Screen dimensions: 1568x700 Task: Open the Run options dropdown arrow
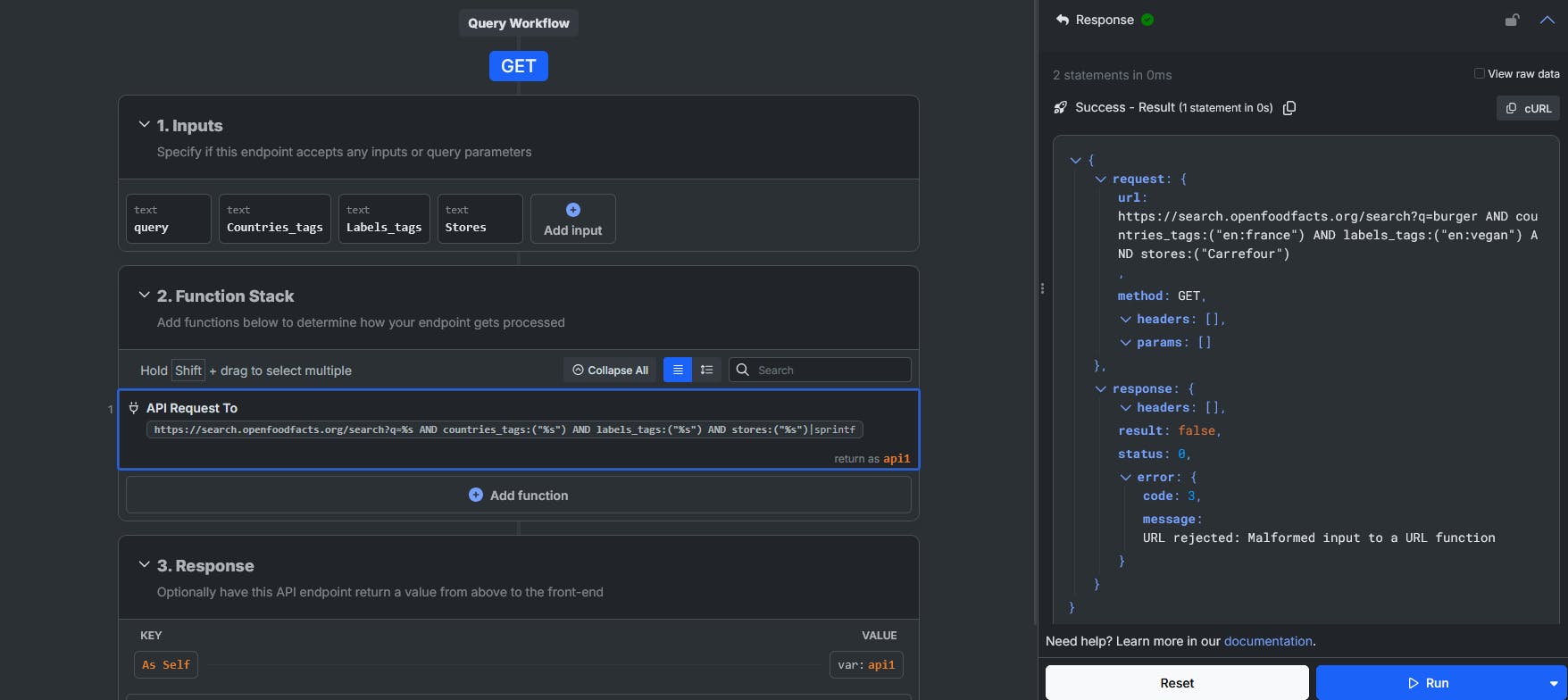pos(1554,683)
